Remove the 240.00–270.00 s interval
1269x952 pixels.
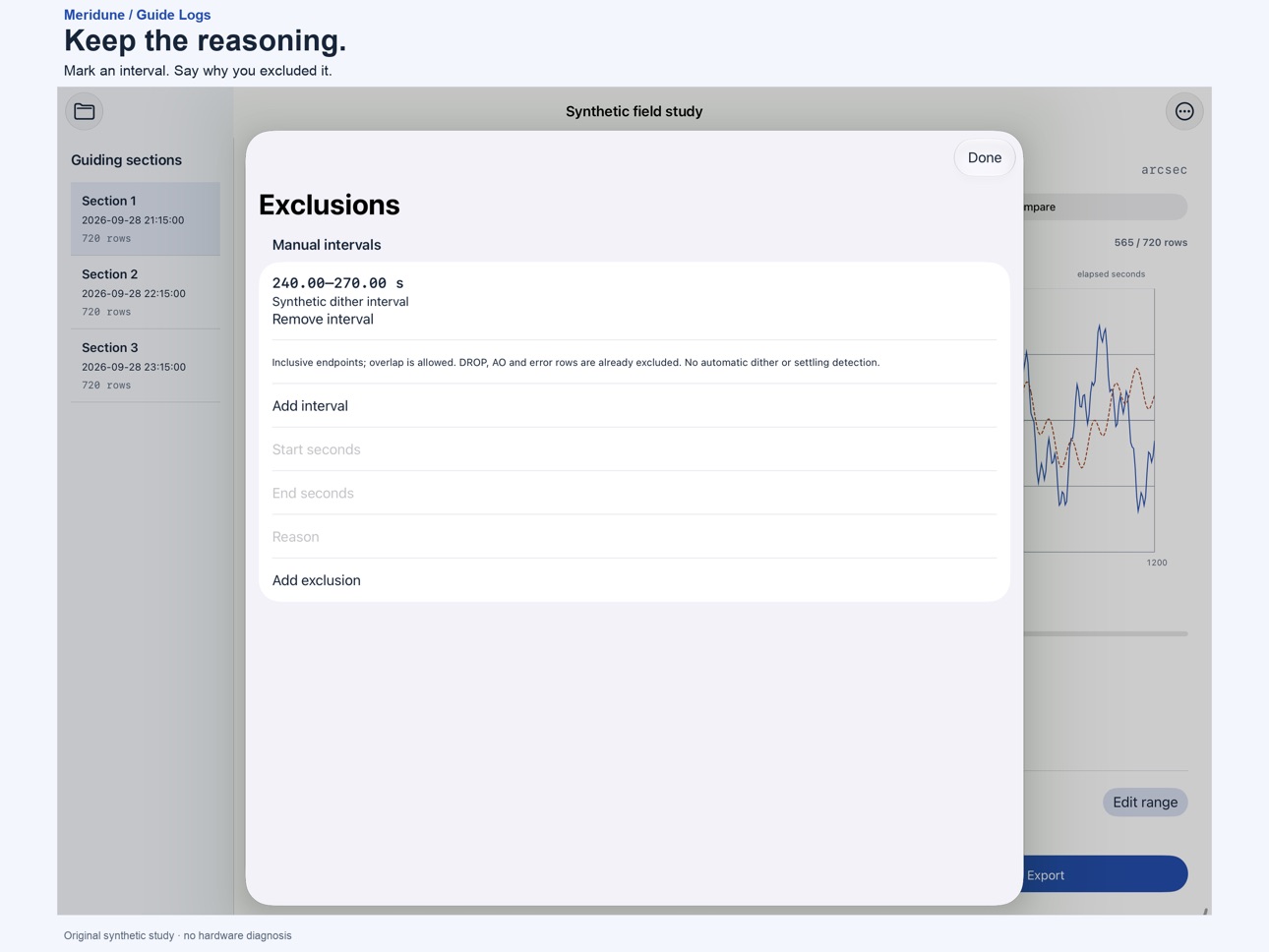tap(323, 320)
